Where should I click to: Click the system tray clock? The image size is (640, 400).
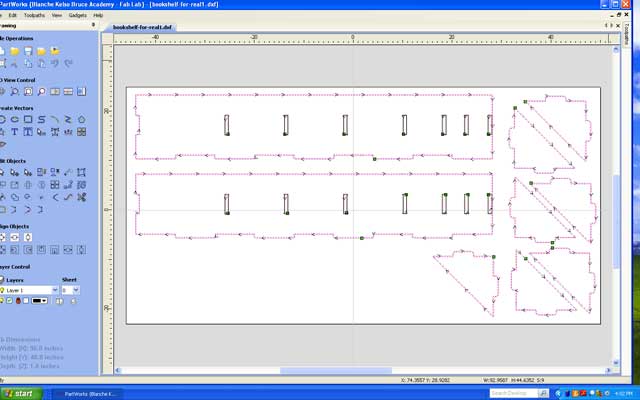click(624, 394)
